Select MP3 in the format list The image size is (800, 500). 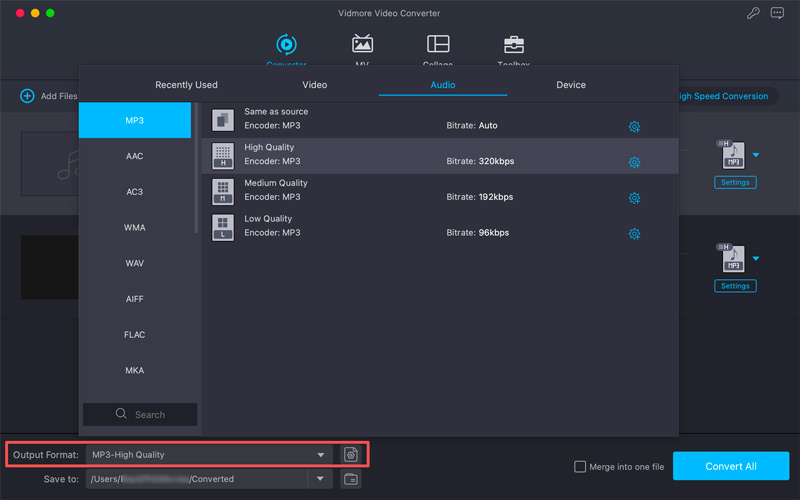[135, 120]
